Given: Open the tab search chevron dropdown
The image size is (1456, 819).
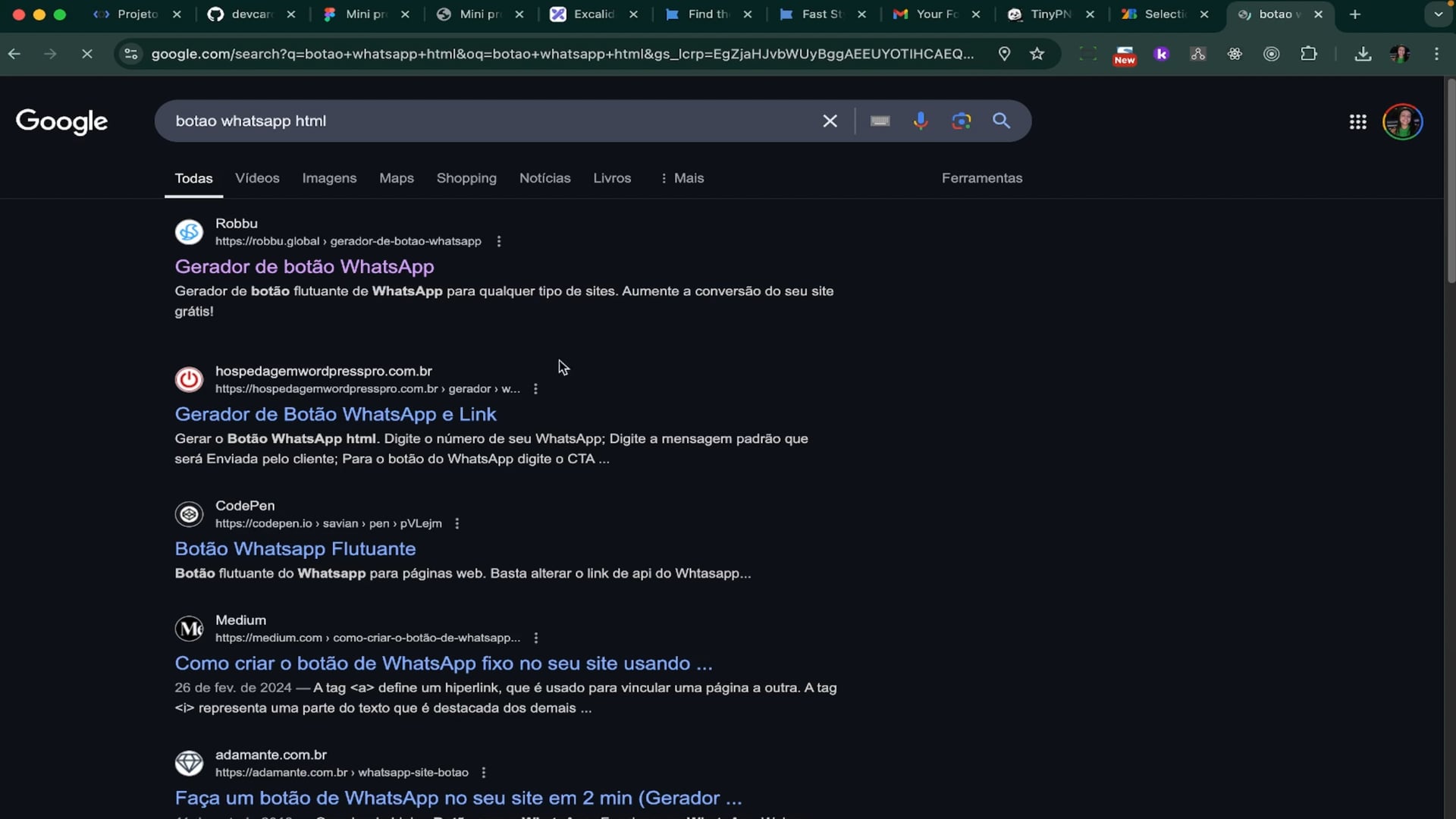Looking at the screenshot, I should tap(1438, 14).
